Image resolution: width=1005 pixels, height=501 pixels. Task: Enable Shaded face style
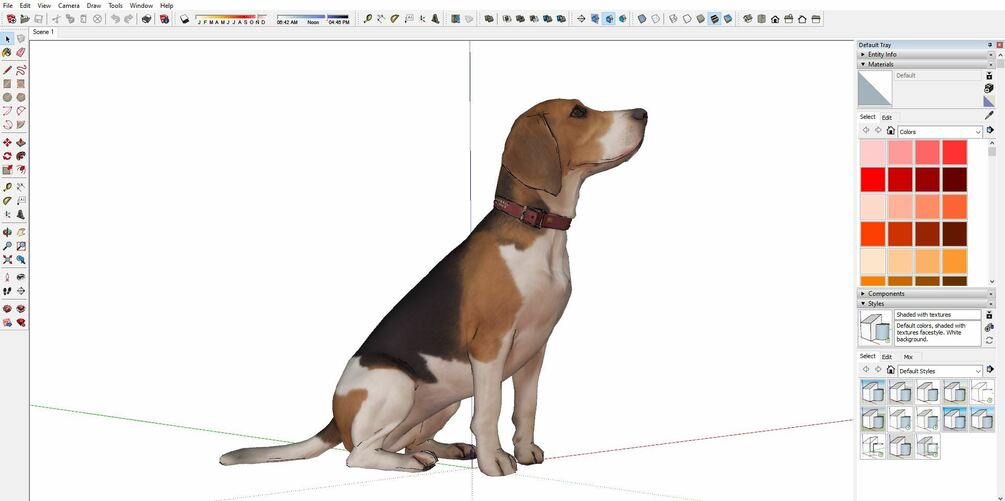tap(701, 19)
